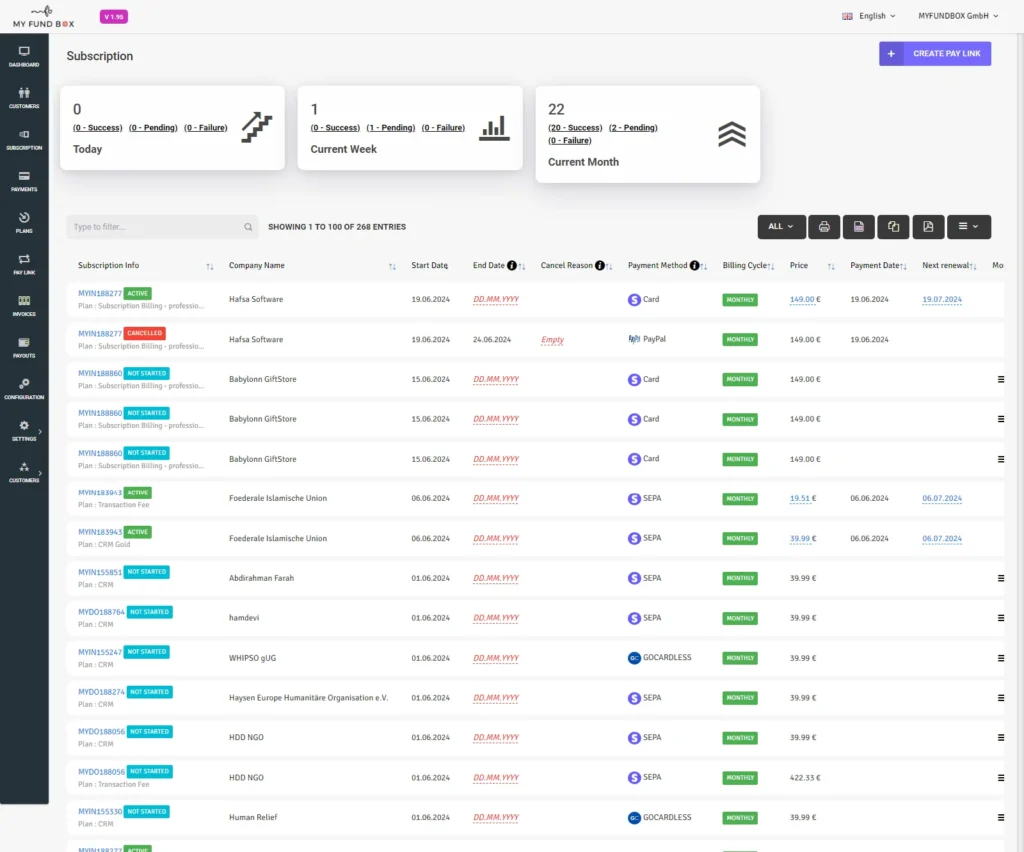Click 2 - Pending in Current Month
The width and height of the screenshot is (1024, 852).
633,128
